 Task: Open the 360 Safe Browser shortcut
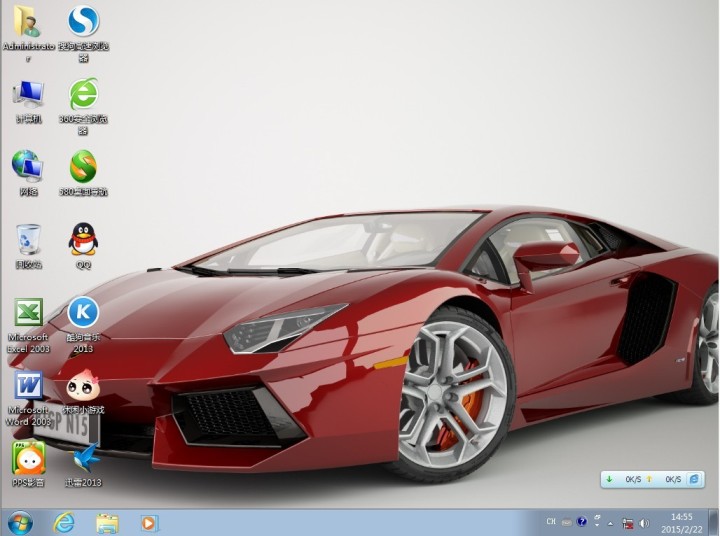tap(83, 94)
